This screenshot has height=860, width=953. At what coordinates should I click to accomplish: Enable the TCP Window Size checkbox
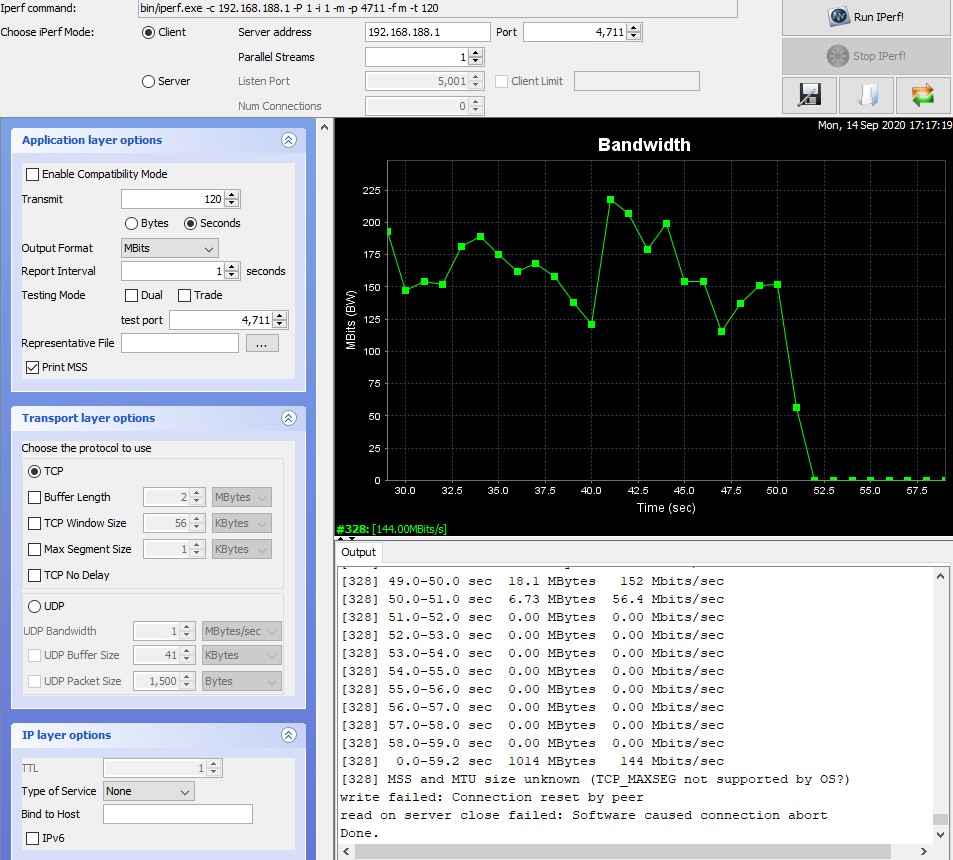tap(35, 523)
